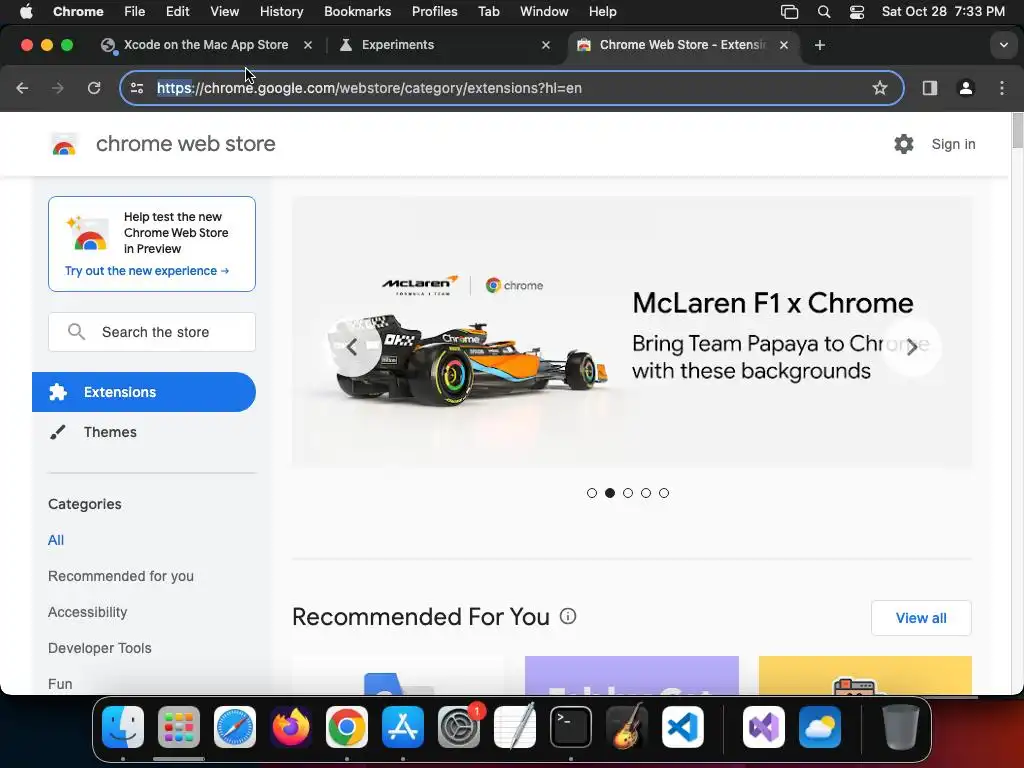Show previous carousel slide
The image size is (1024, 768).
coord(352,347)
